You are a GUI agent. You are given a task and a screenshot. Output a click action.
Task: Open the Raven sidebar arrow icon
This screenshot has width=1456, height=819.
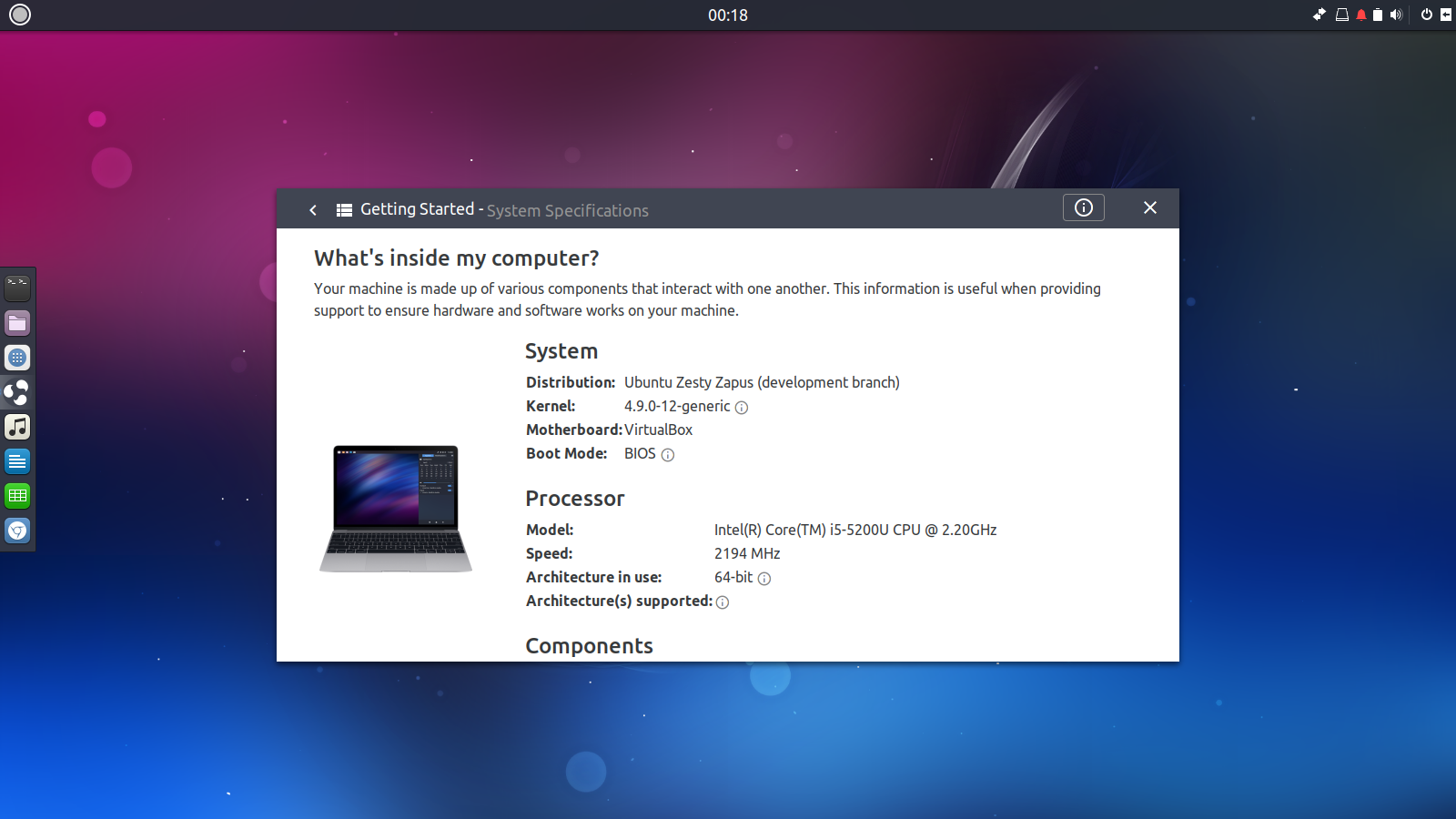point(1446,15)
